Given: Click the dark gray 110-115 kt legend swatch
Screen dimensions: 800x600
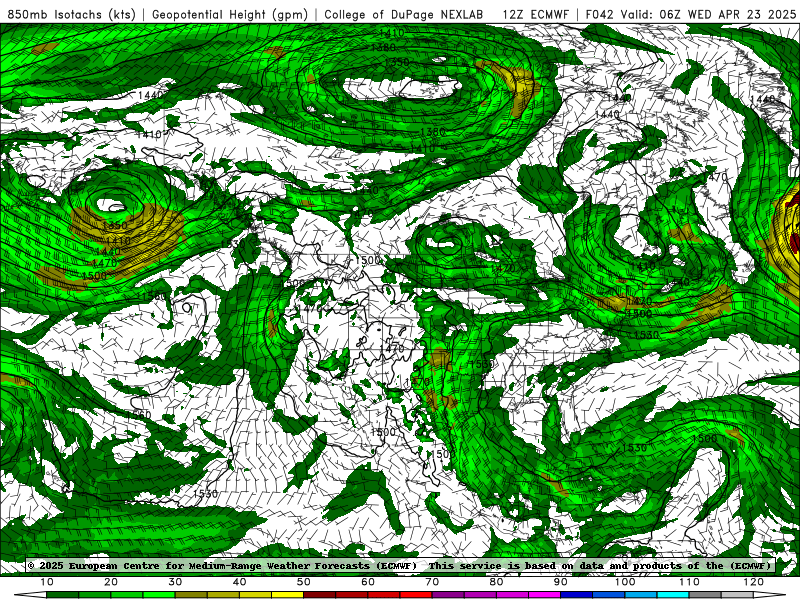Looking at the screenshot, I should [705, 595].
